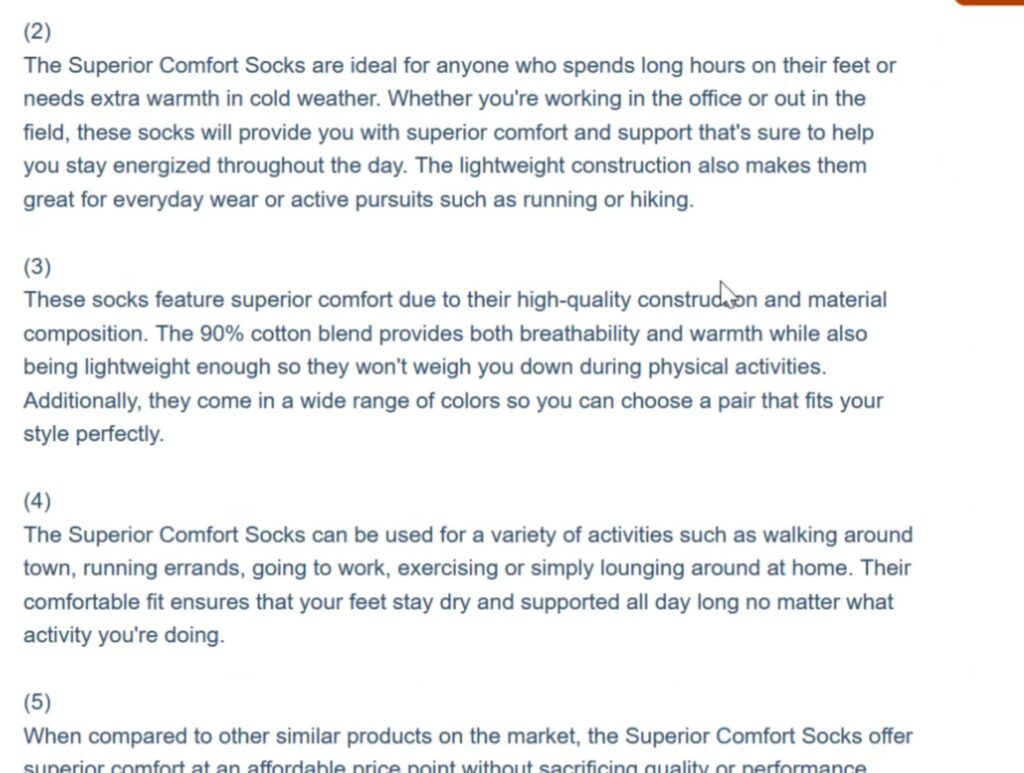Click 'energized' in the second section paragraph

[x=162, y=166]
